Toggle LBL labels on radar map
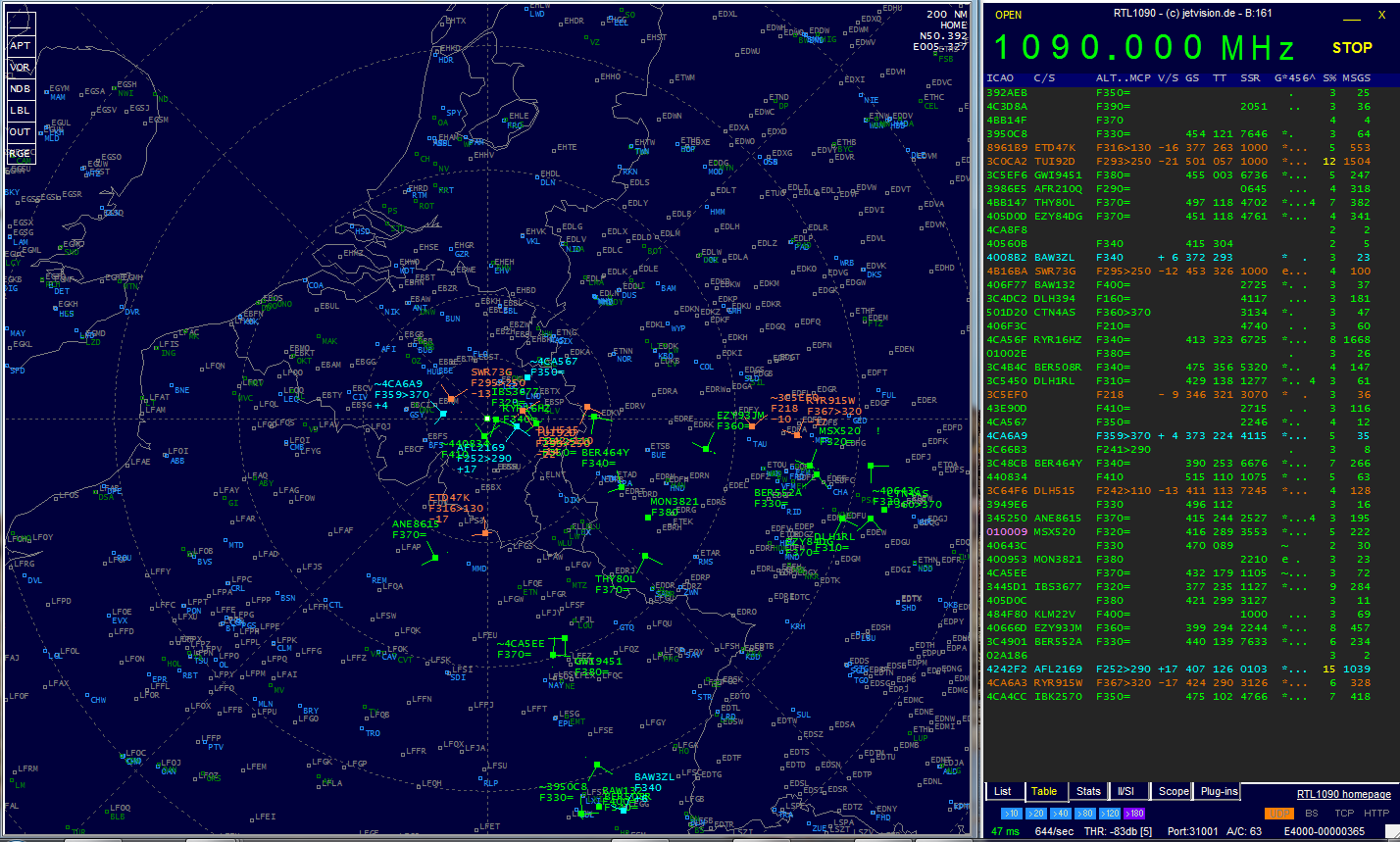The height and width of the screenshot is (842, 1400). point(21,110)
